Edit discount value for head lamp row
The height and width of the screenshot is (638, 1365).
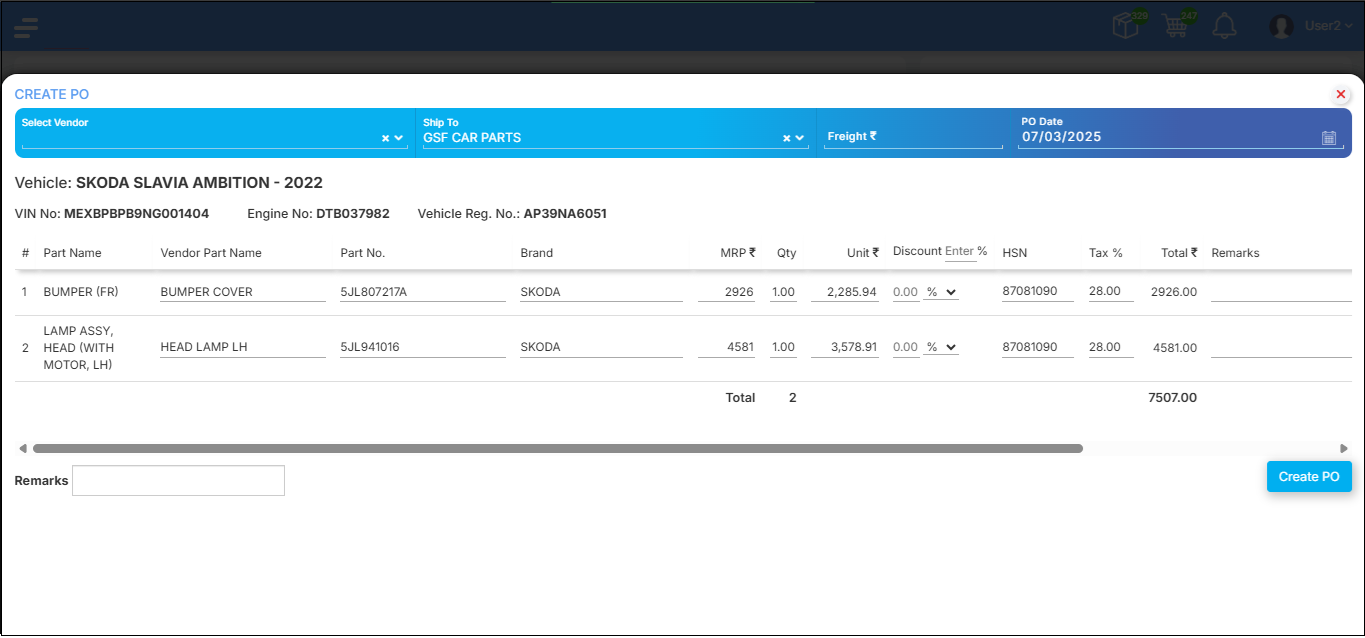pos(906,347)
